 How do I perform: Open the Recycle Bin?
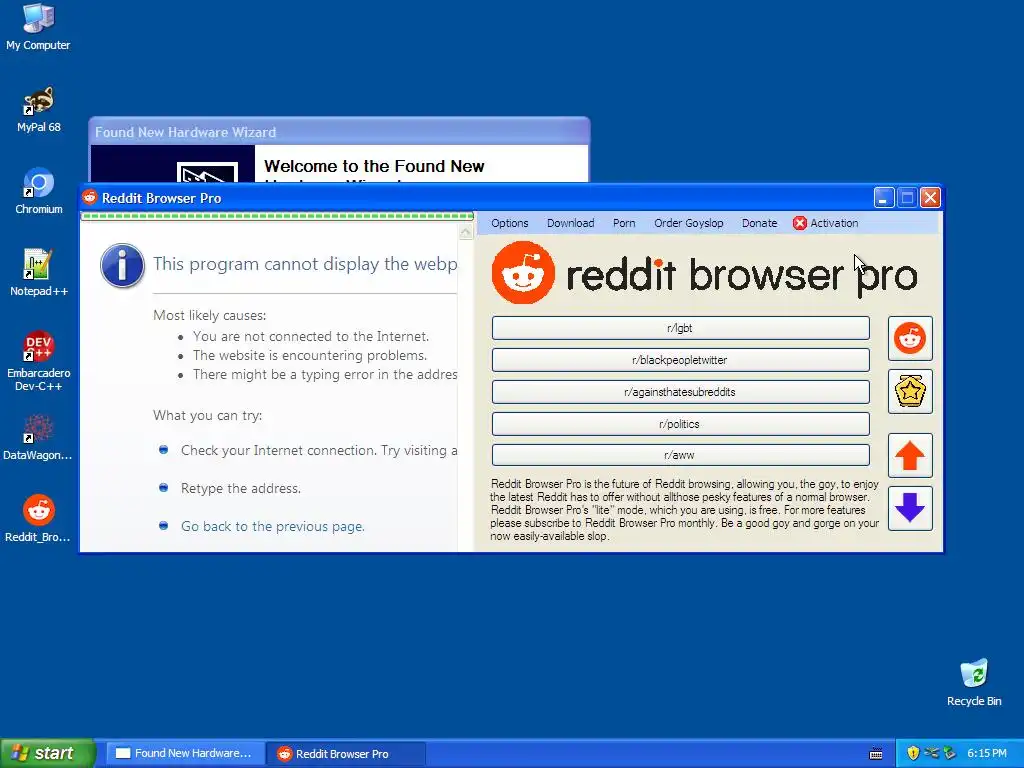tap(974, 683)
